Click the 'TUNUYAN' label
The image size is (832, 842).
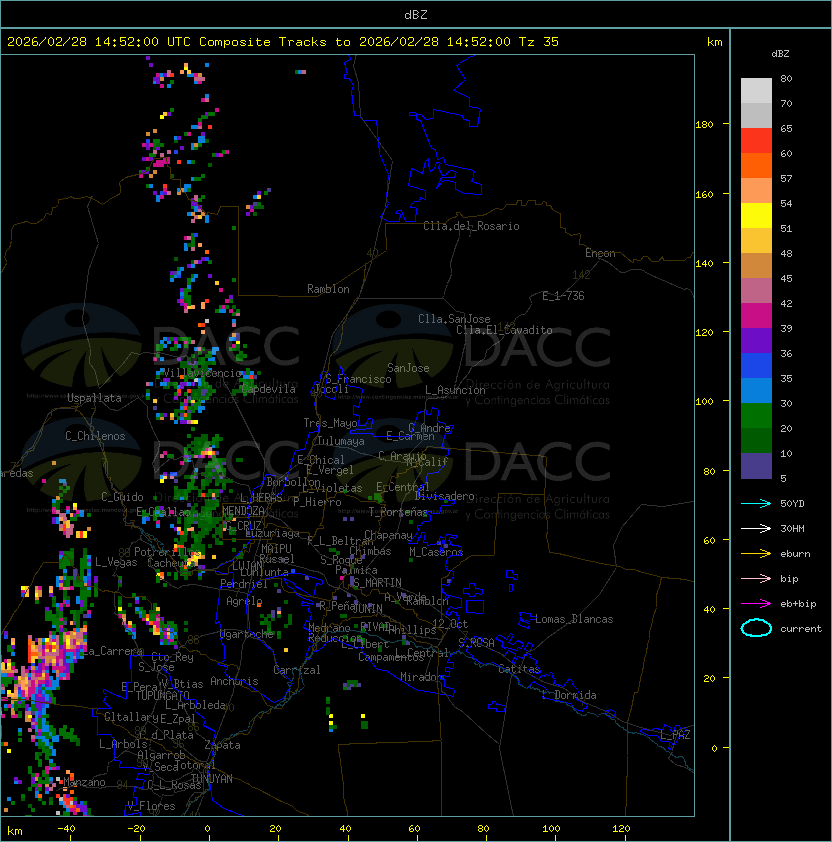pos(212,778)
